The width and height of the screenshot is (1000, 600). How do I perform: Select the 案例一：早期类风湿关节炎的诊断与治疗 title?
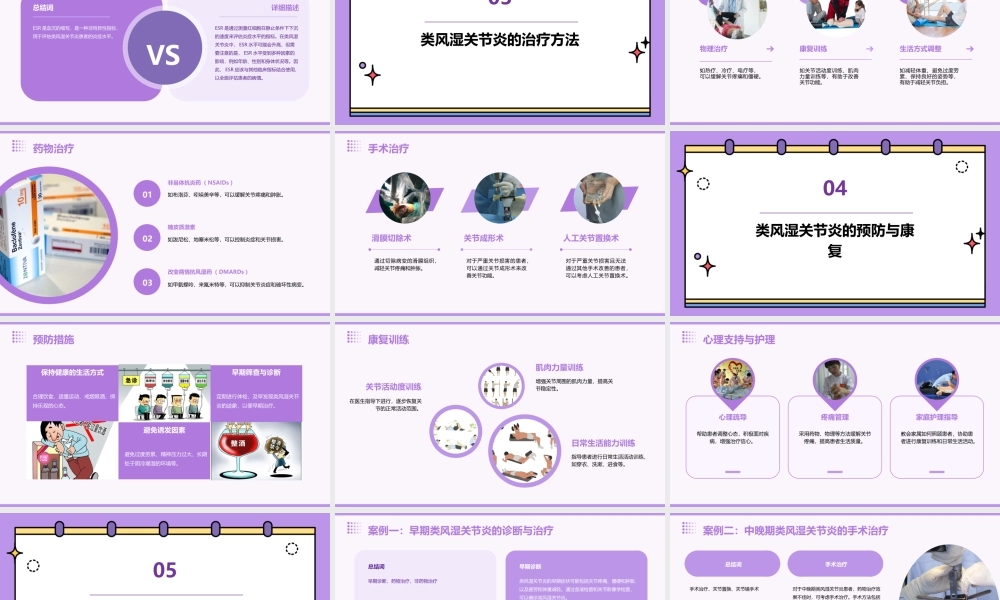460,530
